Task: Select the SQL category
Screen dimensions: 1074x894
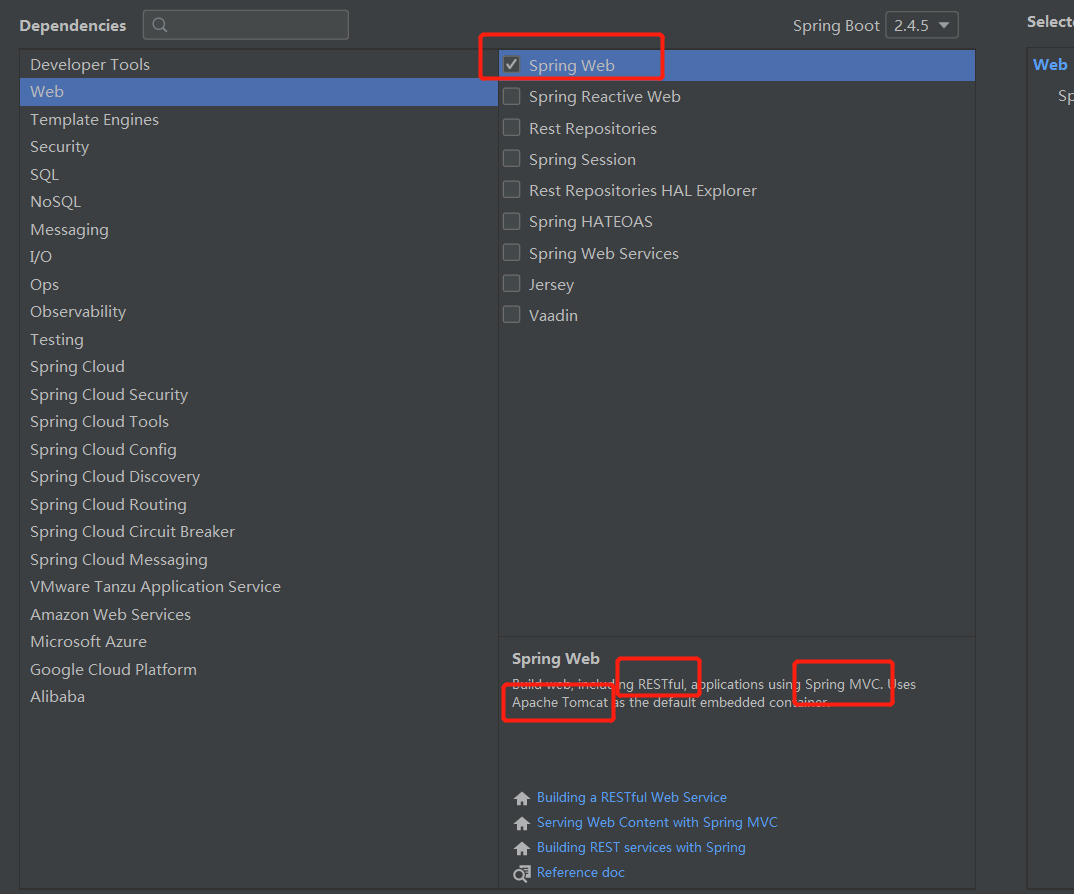Action: pos(259,175)
